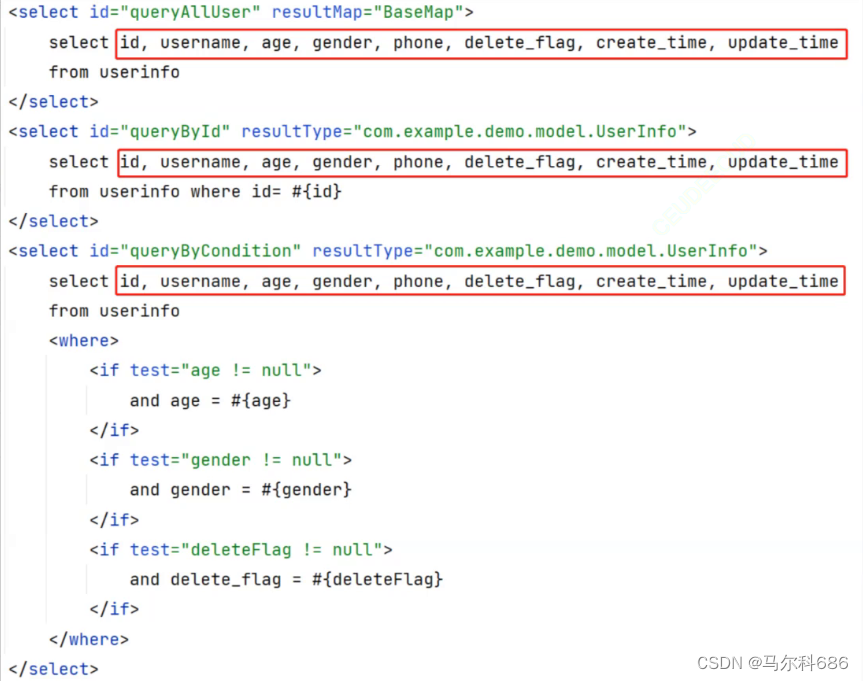
Task: Click the <if test="gender != null"> line
Action: point(221,460)
